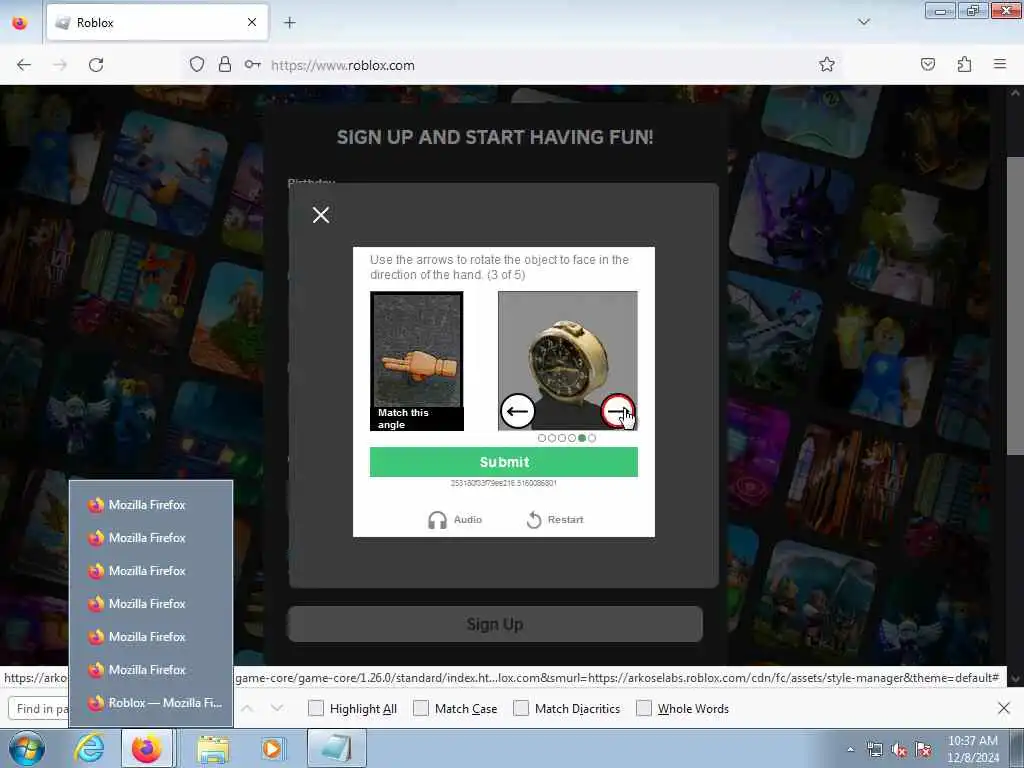
Task: Select second Mozilla Firefox window entry
Action: (x=151, y=538)
